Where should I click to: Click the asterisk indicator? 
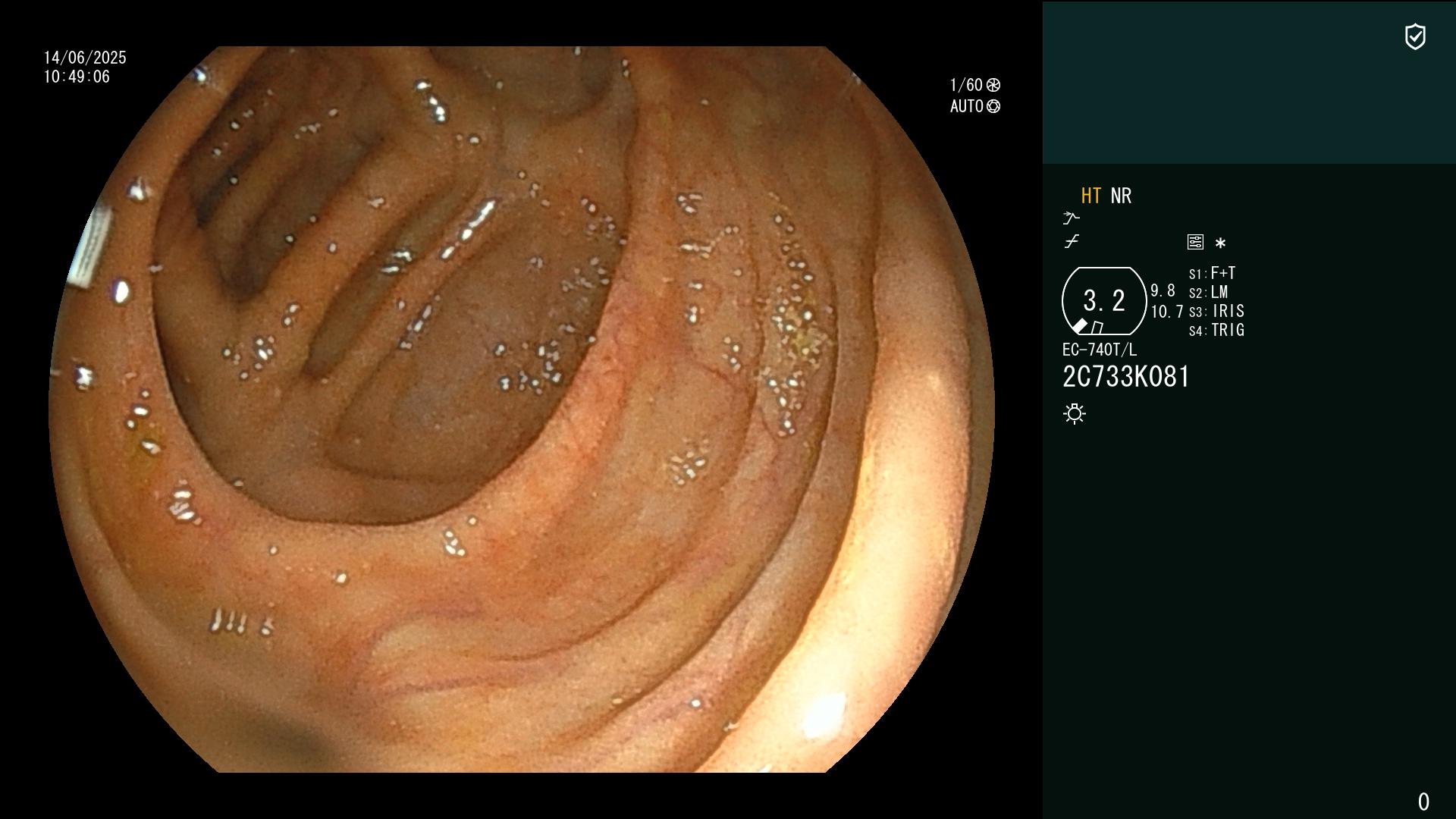1220,243
